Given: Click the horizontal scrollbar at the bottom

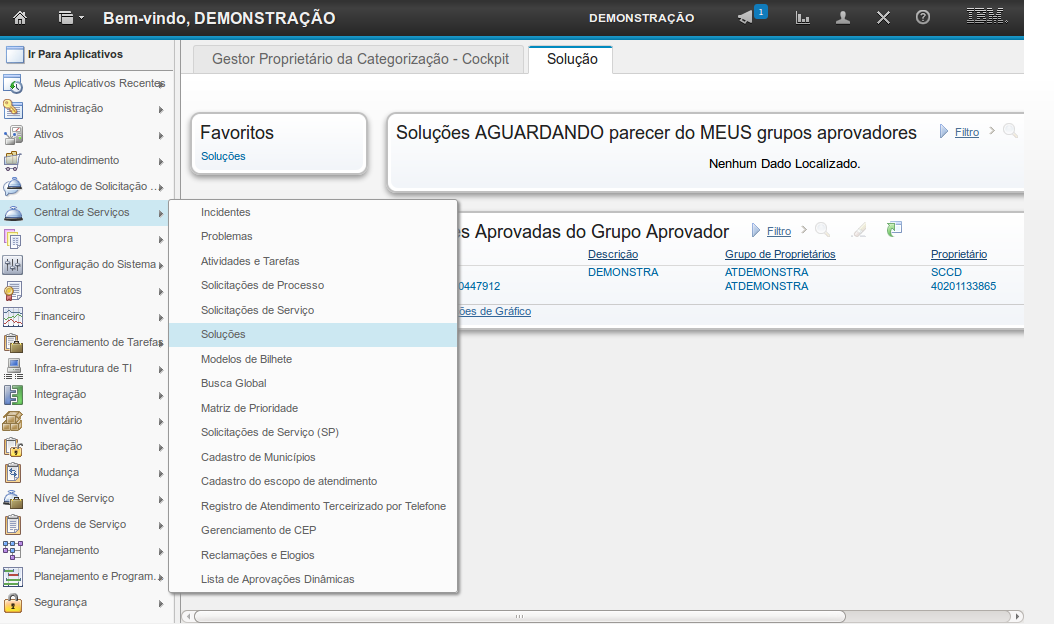Looking at the screenshot, I should 520,616.
